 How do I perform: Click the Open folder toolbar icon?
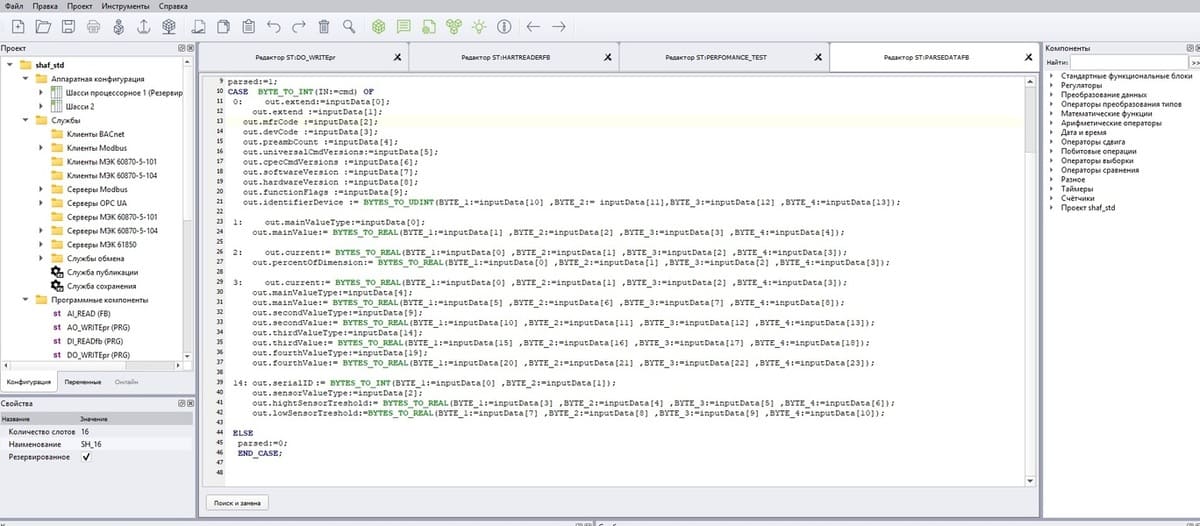click(x=43, y=26)
